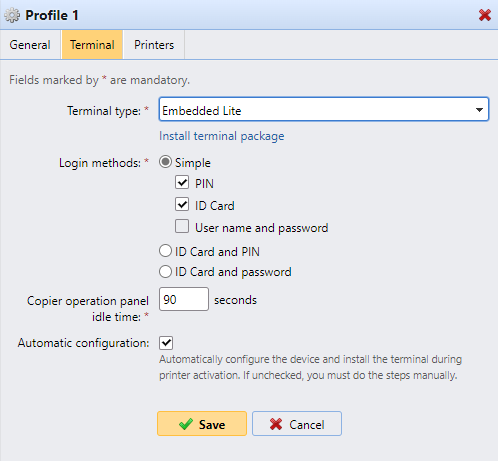Select the Simple login method radio button

(165, 162)
